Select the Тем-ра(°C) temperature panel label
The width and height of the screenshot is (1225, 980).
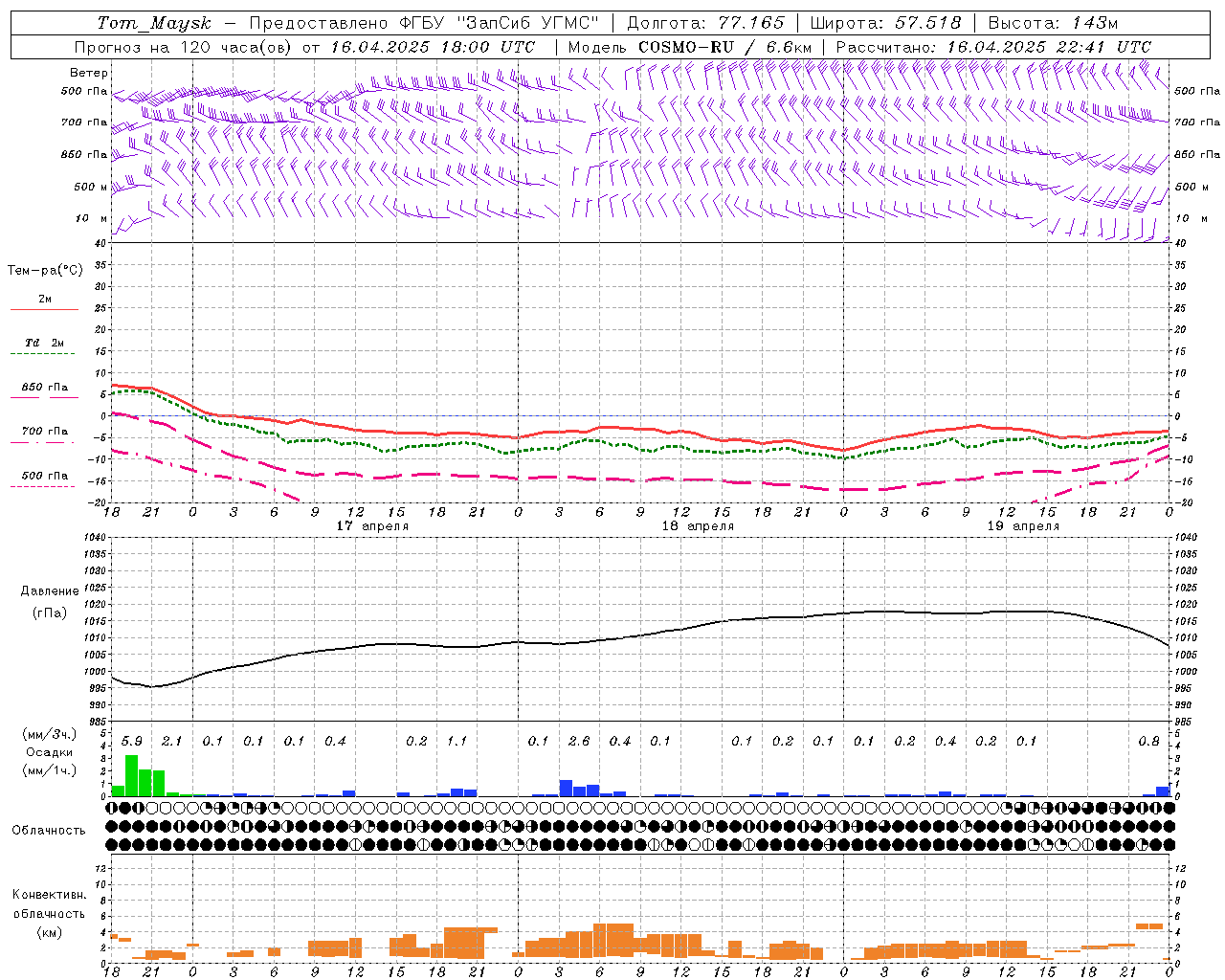pyautogui.click(x=45, y=270)
